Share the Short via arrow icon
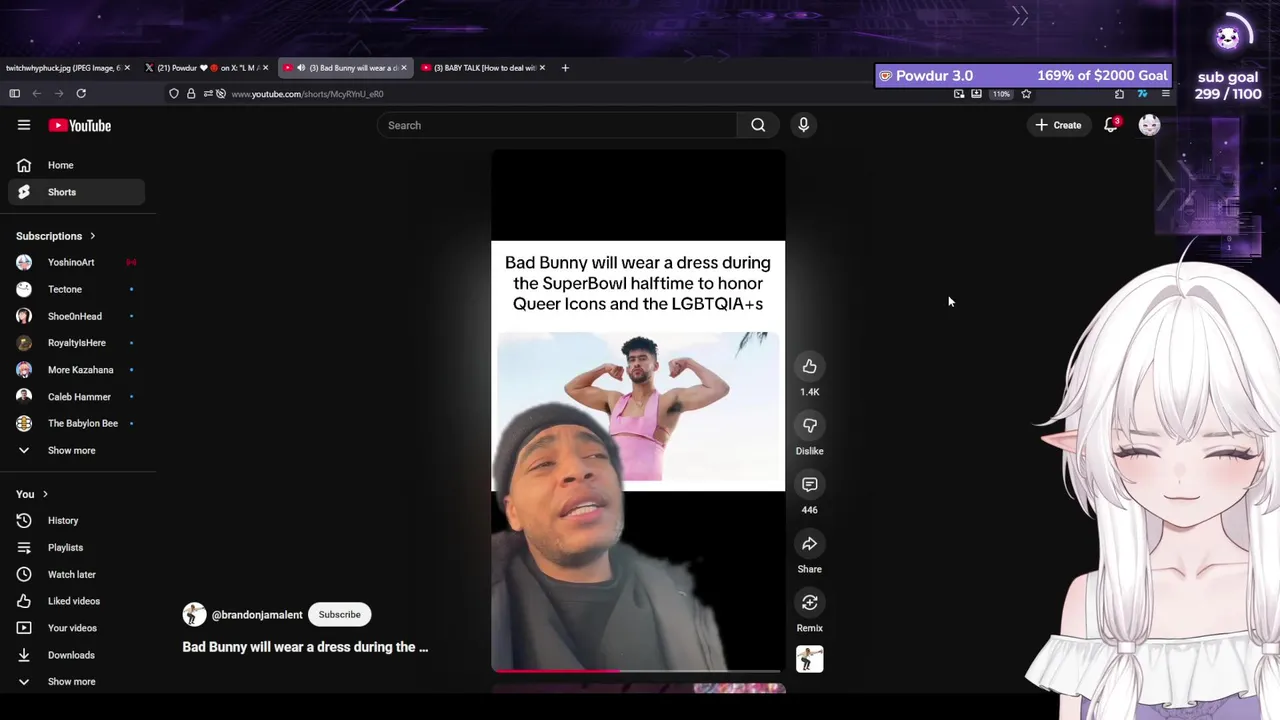The width and height of the screenshot is (1280, 720). pyautogui.click(x=809, y=544)
